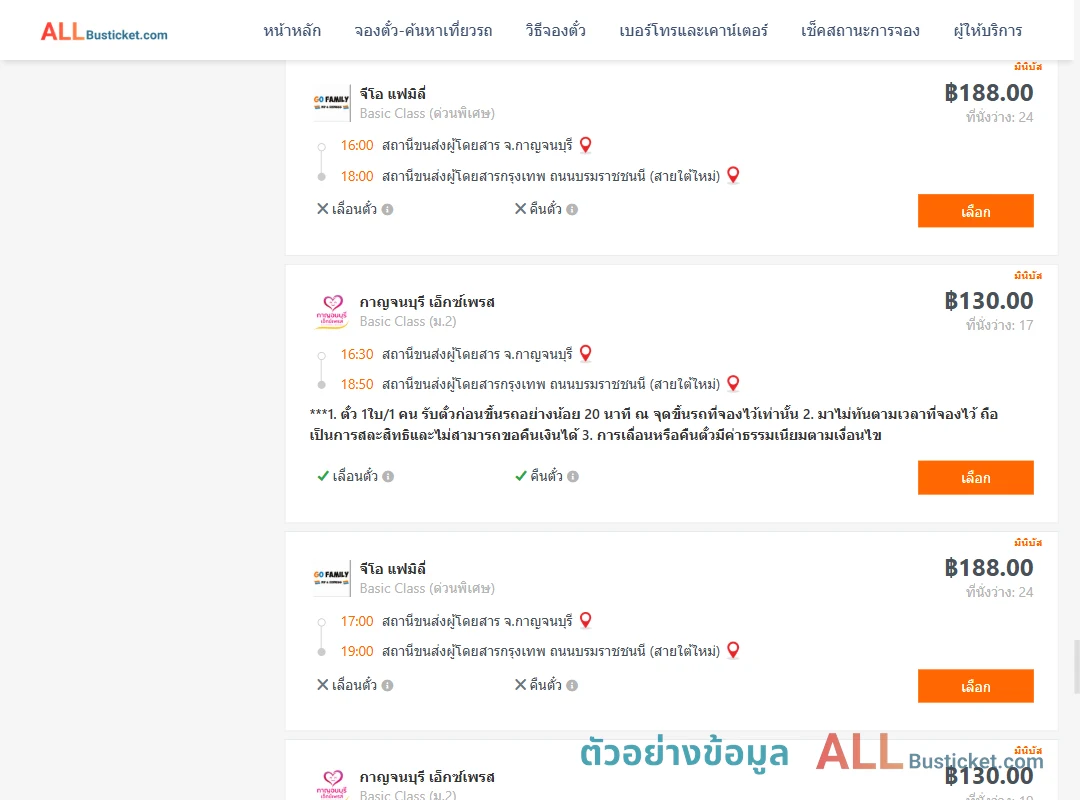Click operator name กาญจนบุรี เอ็กซ์เพรส on 16:30 trip
The width and height of the screenshot is (1080, 800).
point(427,302)
